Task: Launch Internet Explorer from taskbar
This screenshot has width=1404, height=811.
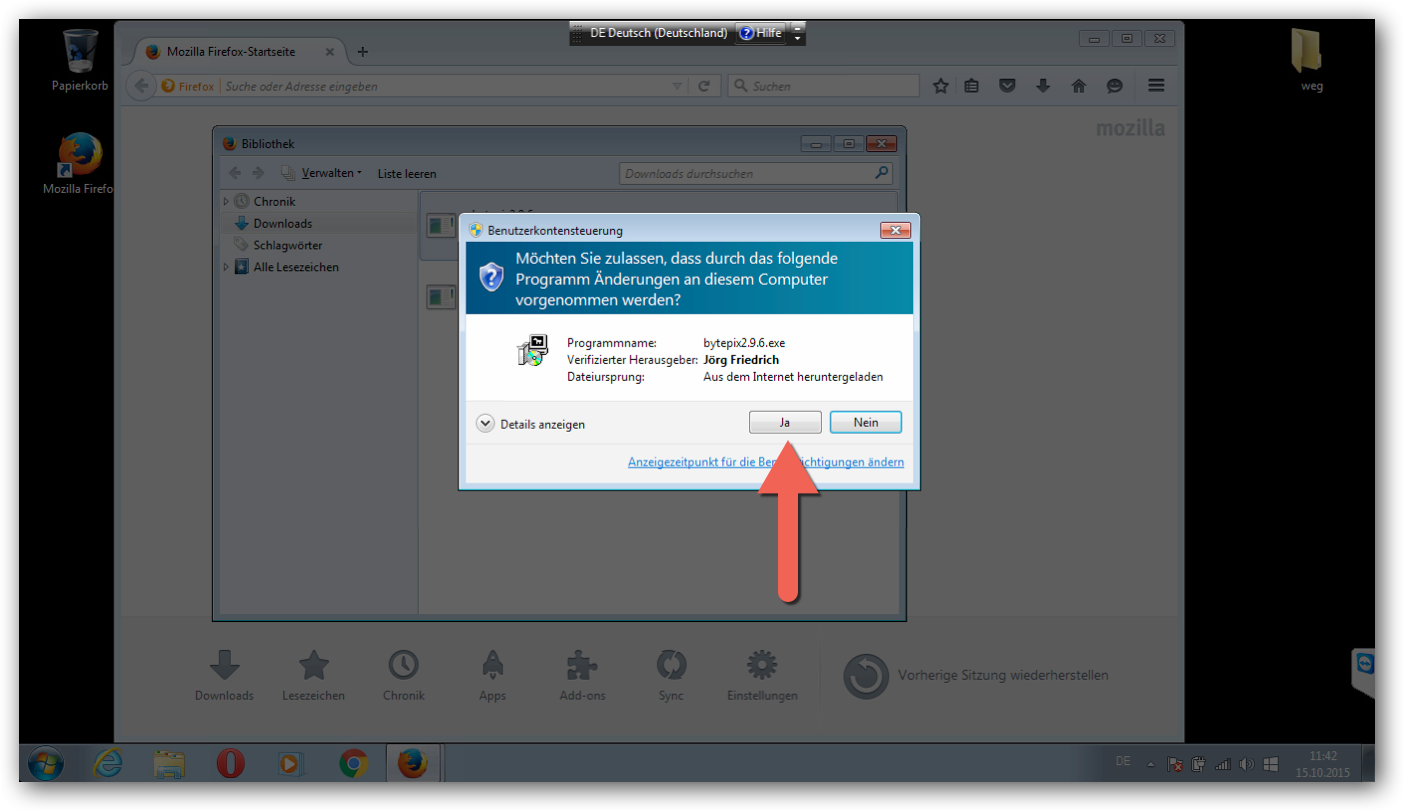Action: point(107,764)
